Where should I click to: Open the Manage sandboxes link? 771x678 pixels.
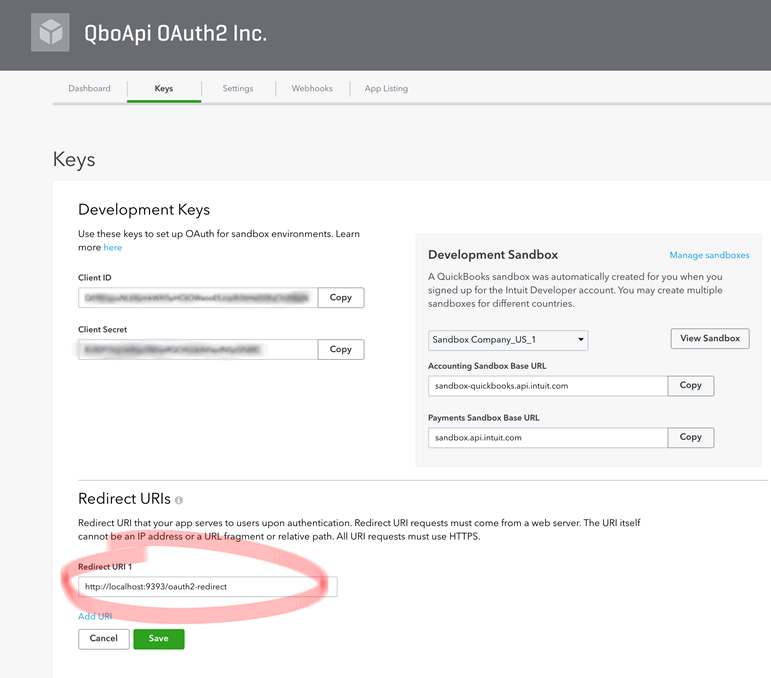click(x=709, y=255)
